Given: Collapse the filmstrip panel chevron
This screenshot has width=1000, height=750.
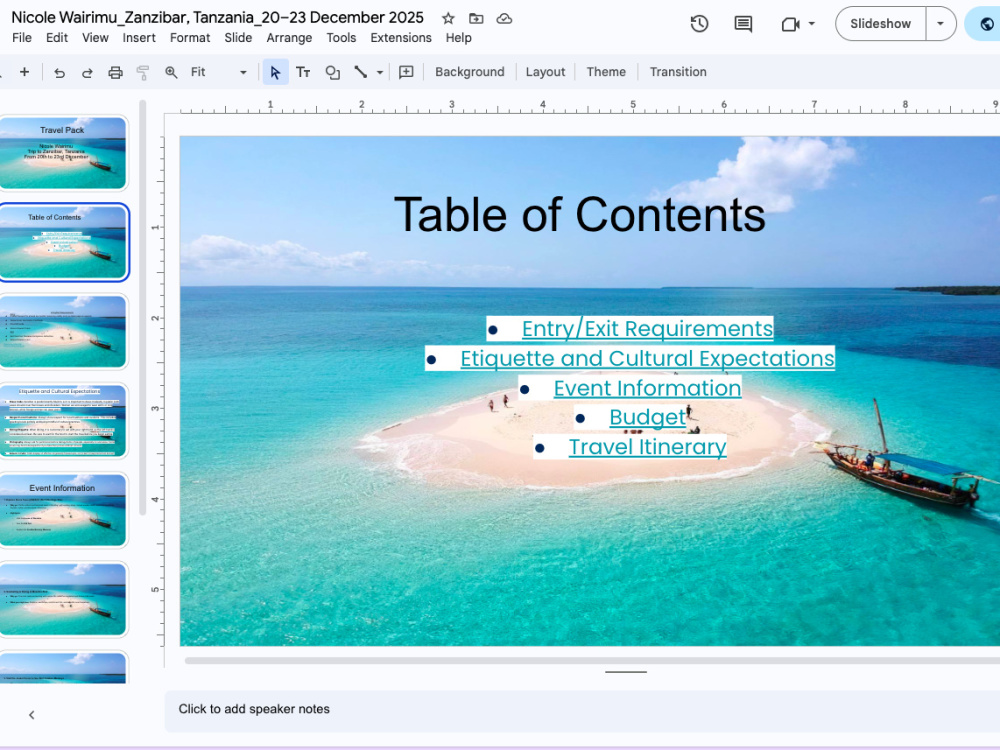Looking at the screenshot, I should 32,715.
